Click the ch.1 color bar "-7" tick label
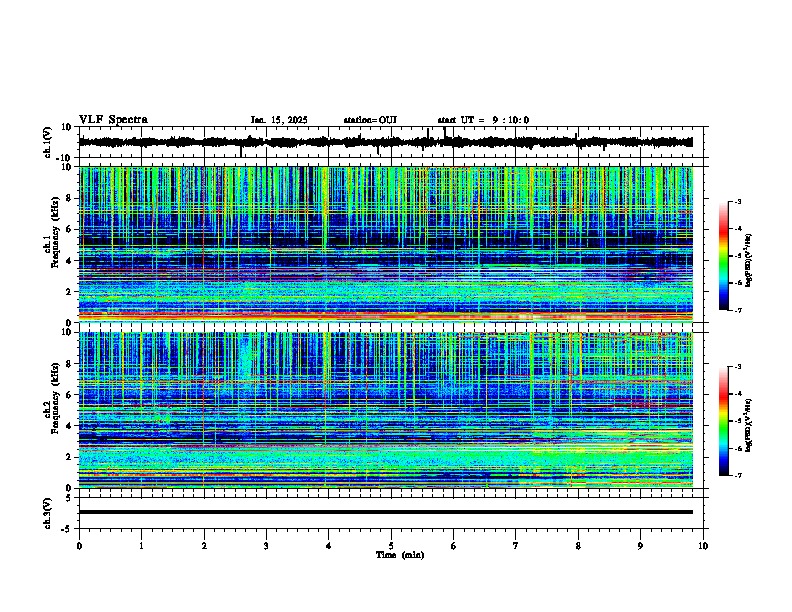The height and width of the screenshot is (612, 792). click(x=737, y=310)
